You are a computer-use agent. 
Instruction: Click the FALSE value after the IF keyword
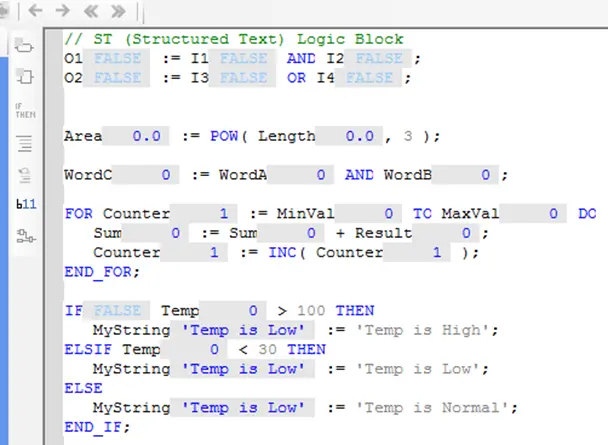117,310
